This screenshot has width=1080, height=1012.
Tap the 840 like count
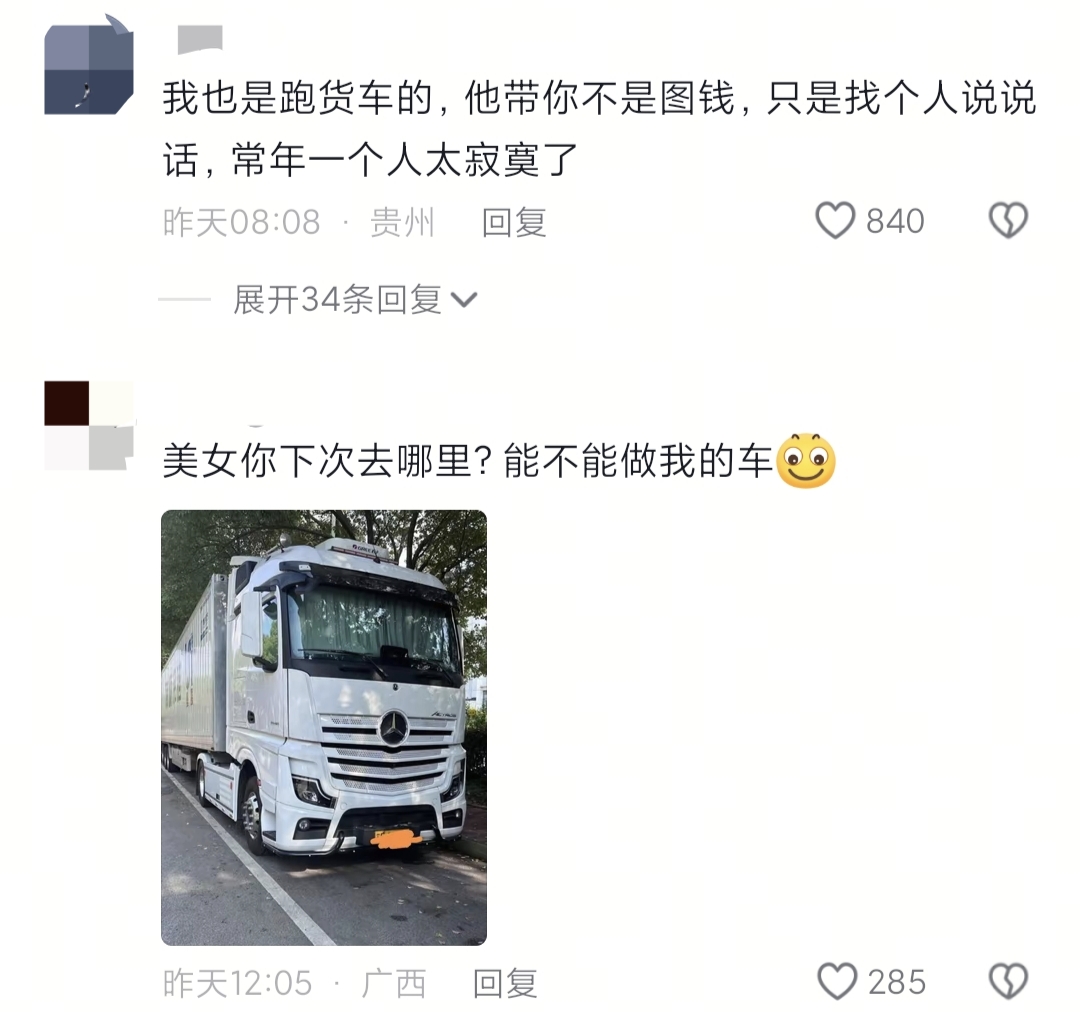pos(895,221)
